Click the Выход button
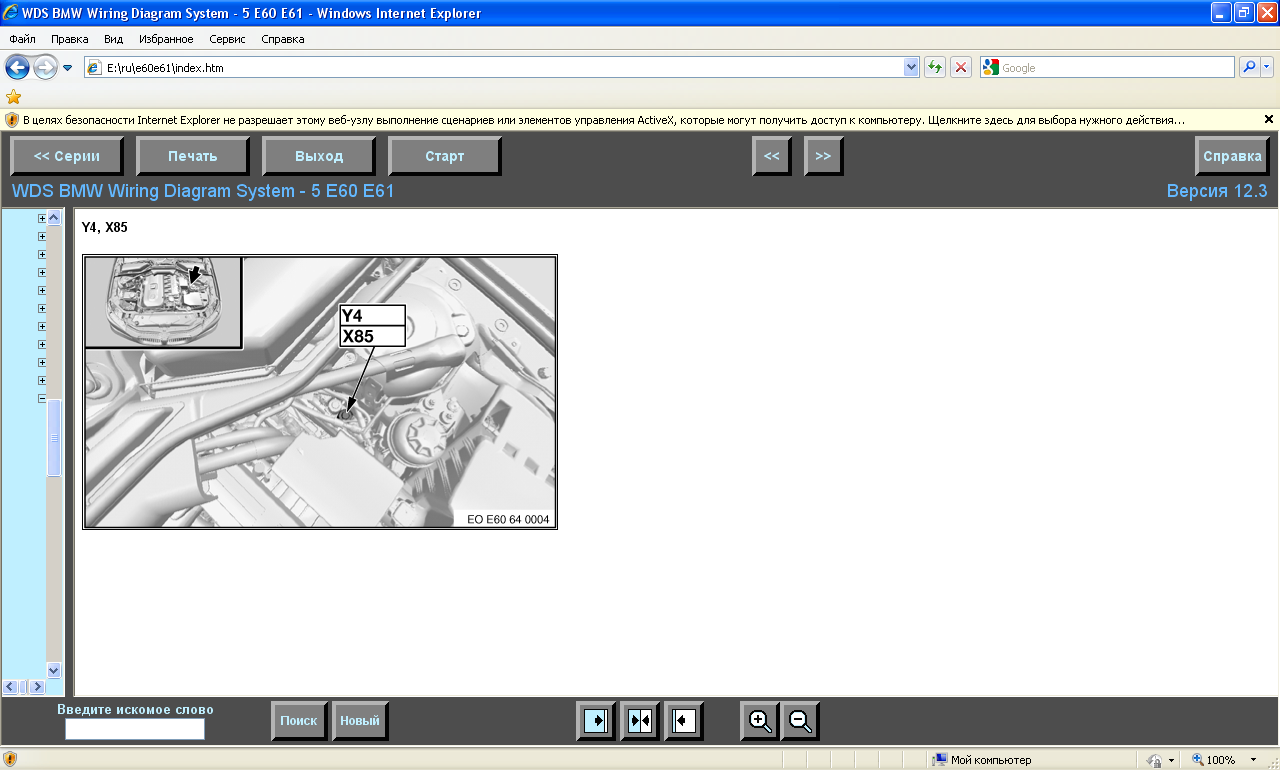Image resolution: width=1280 pixels, height=770 pixels. [319, 156]
